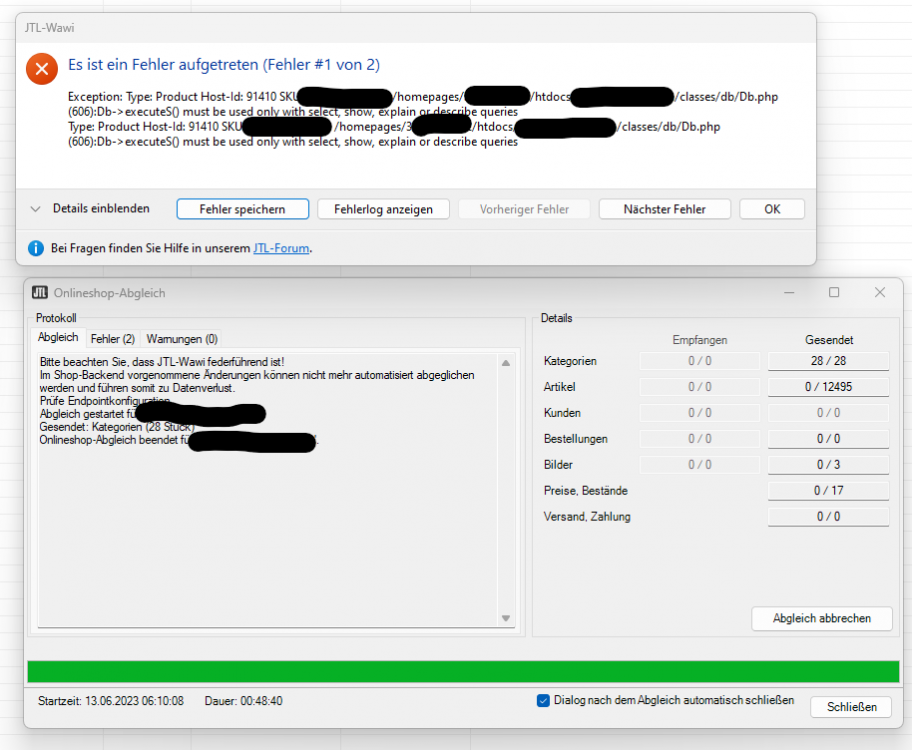Open the error log via 'Fehlerlog anzeigen'

[384, 208]
